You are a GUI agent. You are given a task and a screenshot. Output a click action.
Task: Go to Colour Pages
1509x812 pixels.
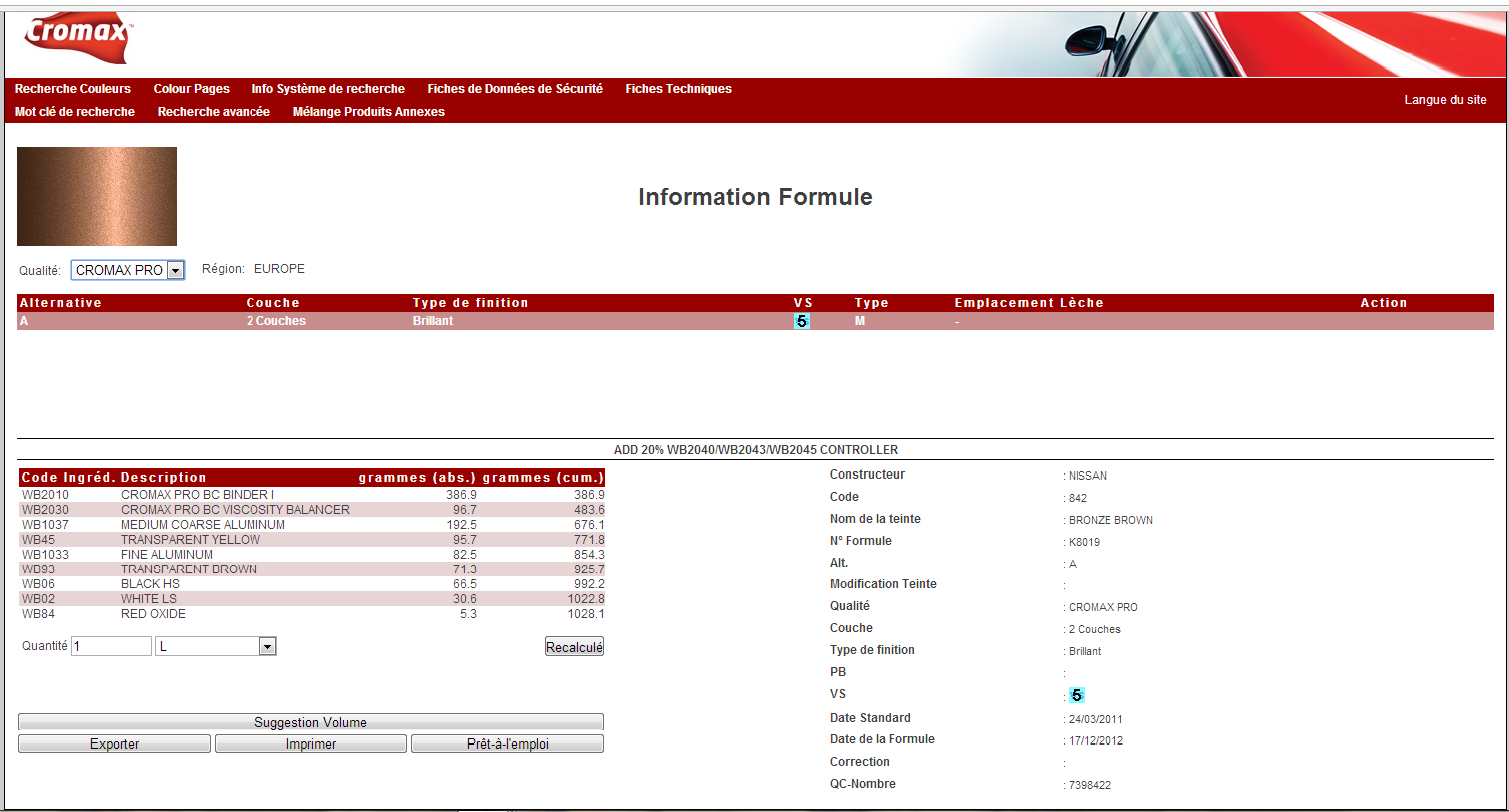tap(191, 89)
